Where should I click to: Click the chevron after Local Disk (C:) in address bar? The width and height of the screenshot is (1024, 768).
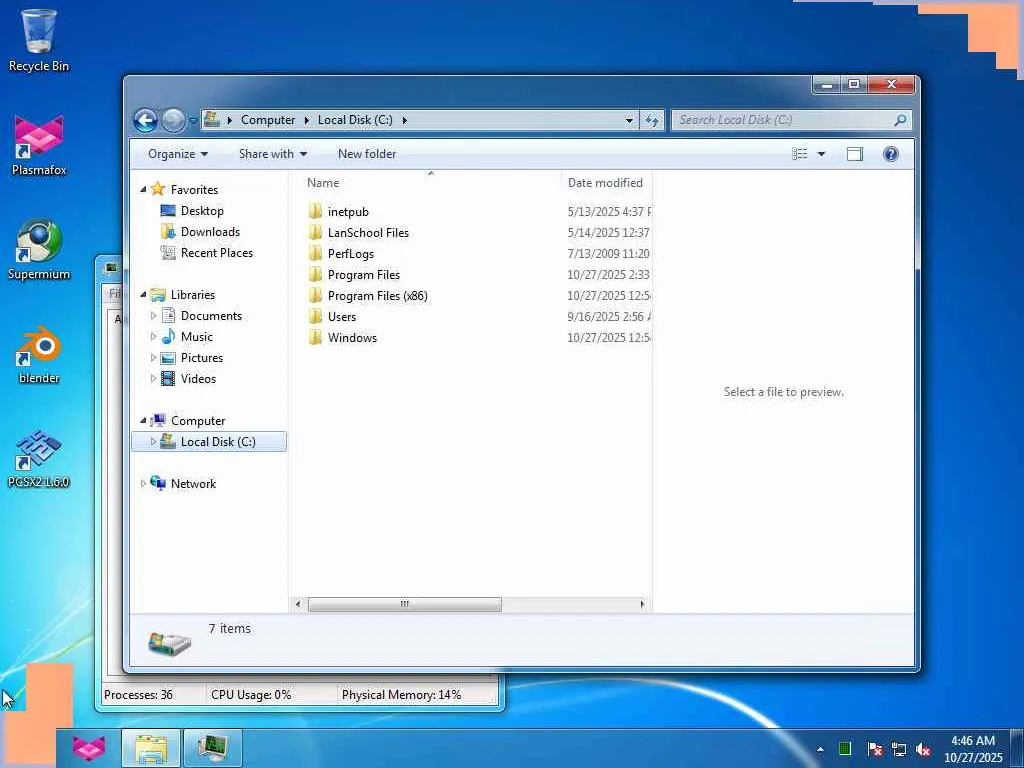pos(404,120)
